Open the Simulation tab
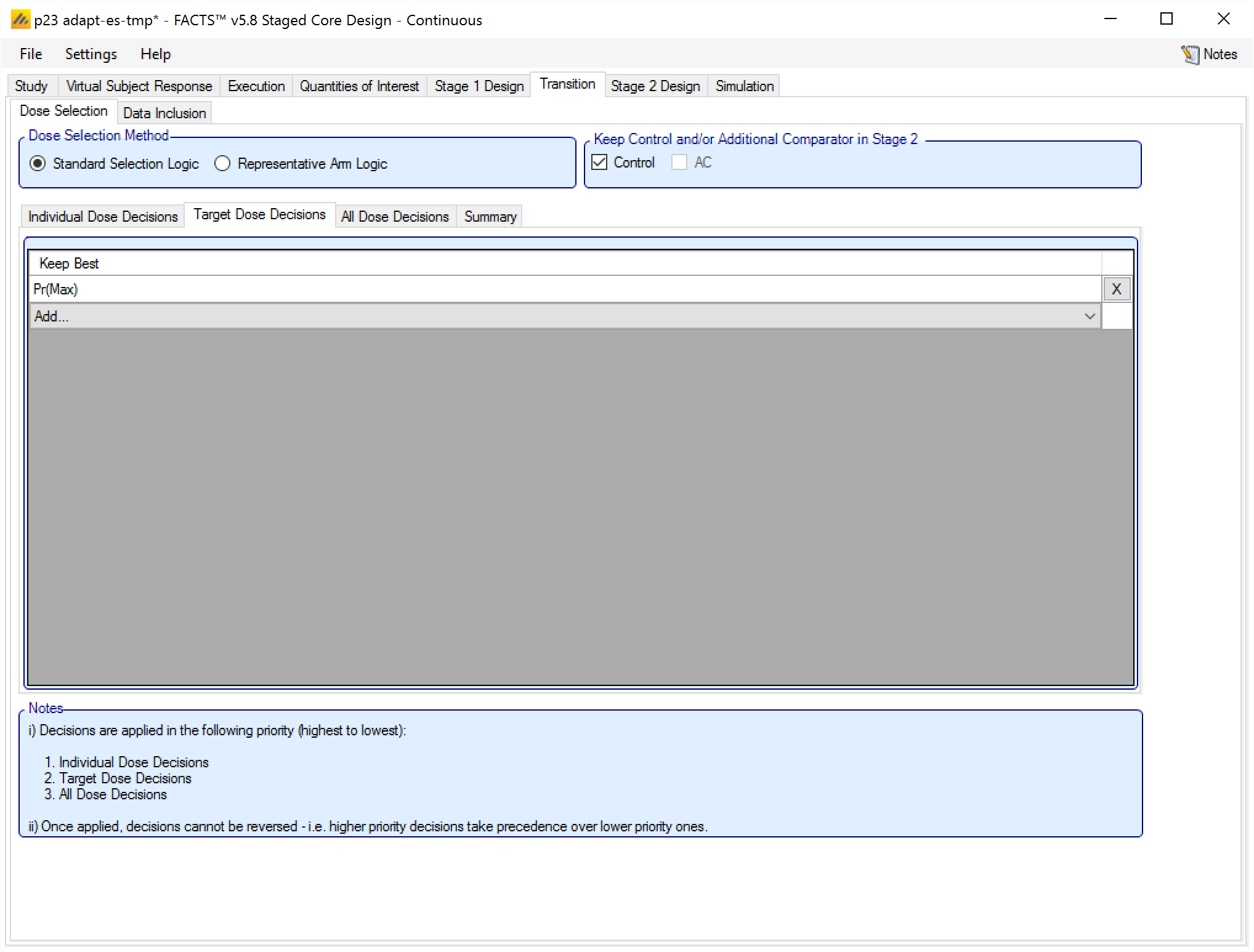Image resolution: width=1254 pixels, height=952 pixels. (744, 86)
